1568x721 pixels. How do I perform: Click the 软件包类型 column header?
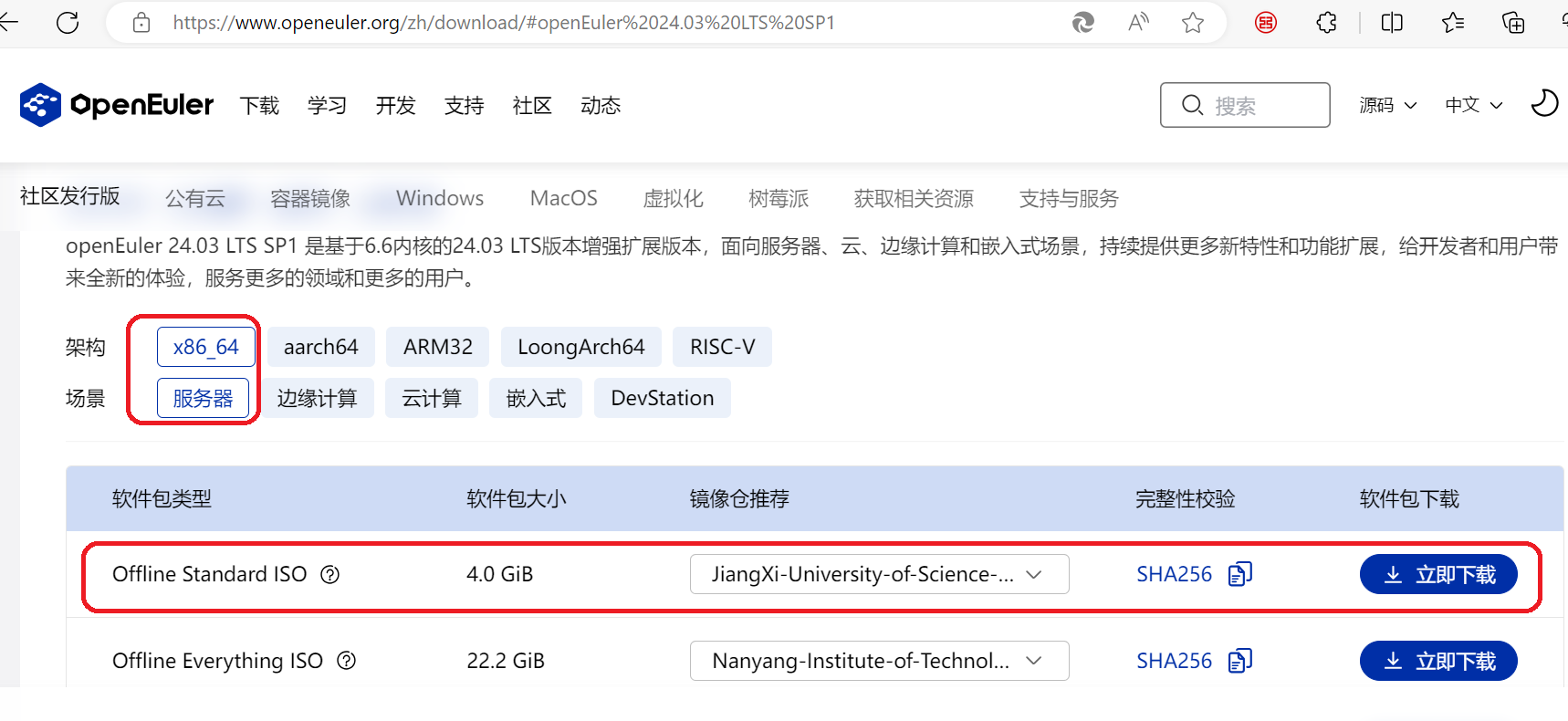162,498
